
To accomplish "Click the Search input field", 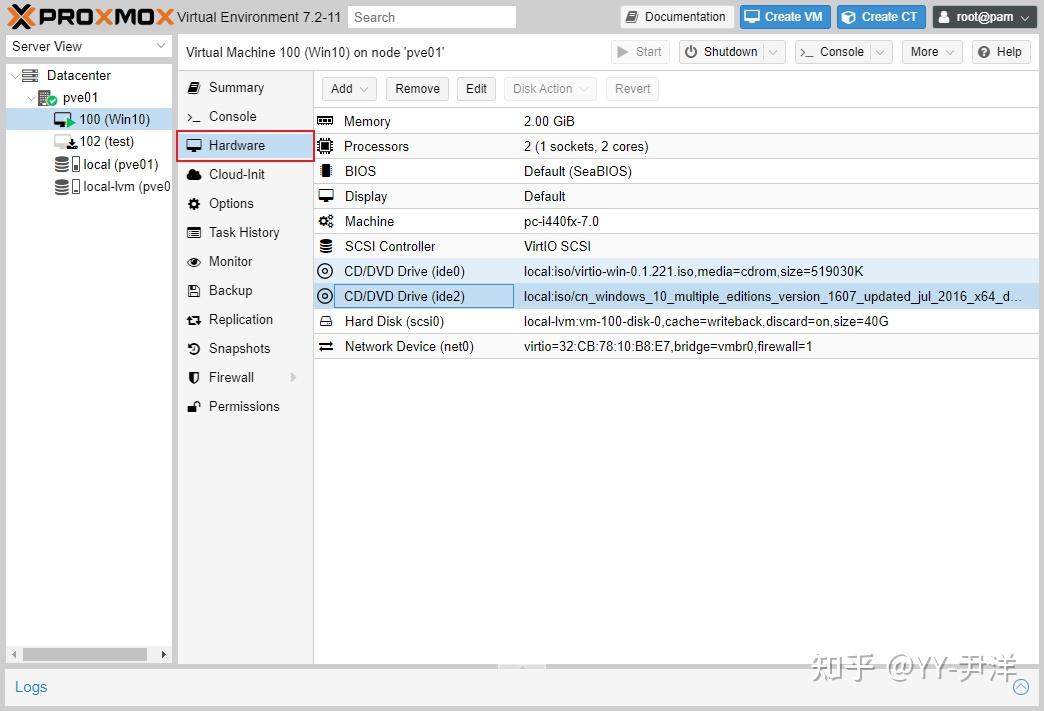I will 432,16.
